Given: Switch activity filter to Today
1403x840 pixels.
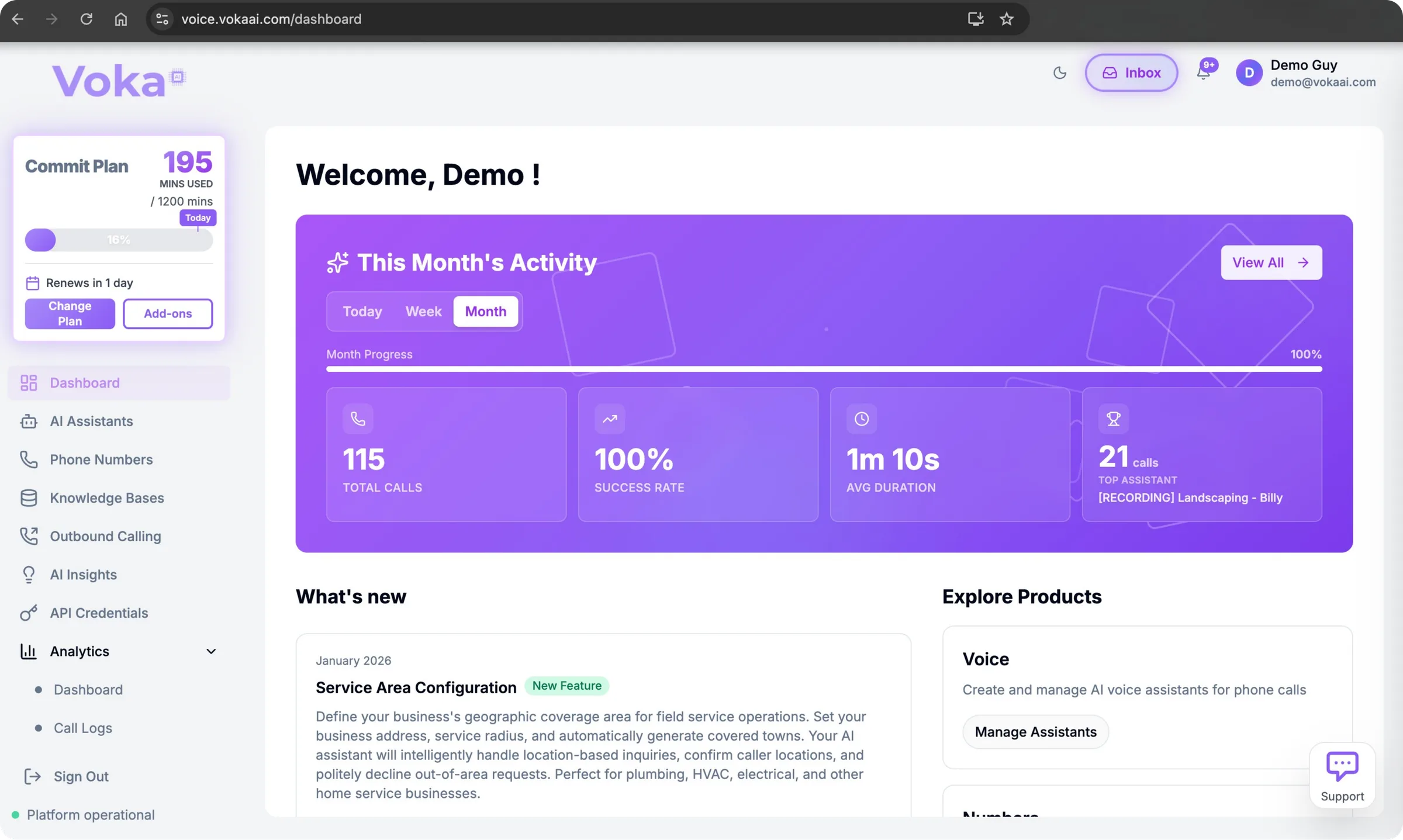Looking at the screenshot, I should click(362, 311).
